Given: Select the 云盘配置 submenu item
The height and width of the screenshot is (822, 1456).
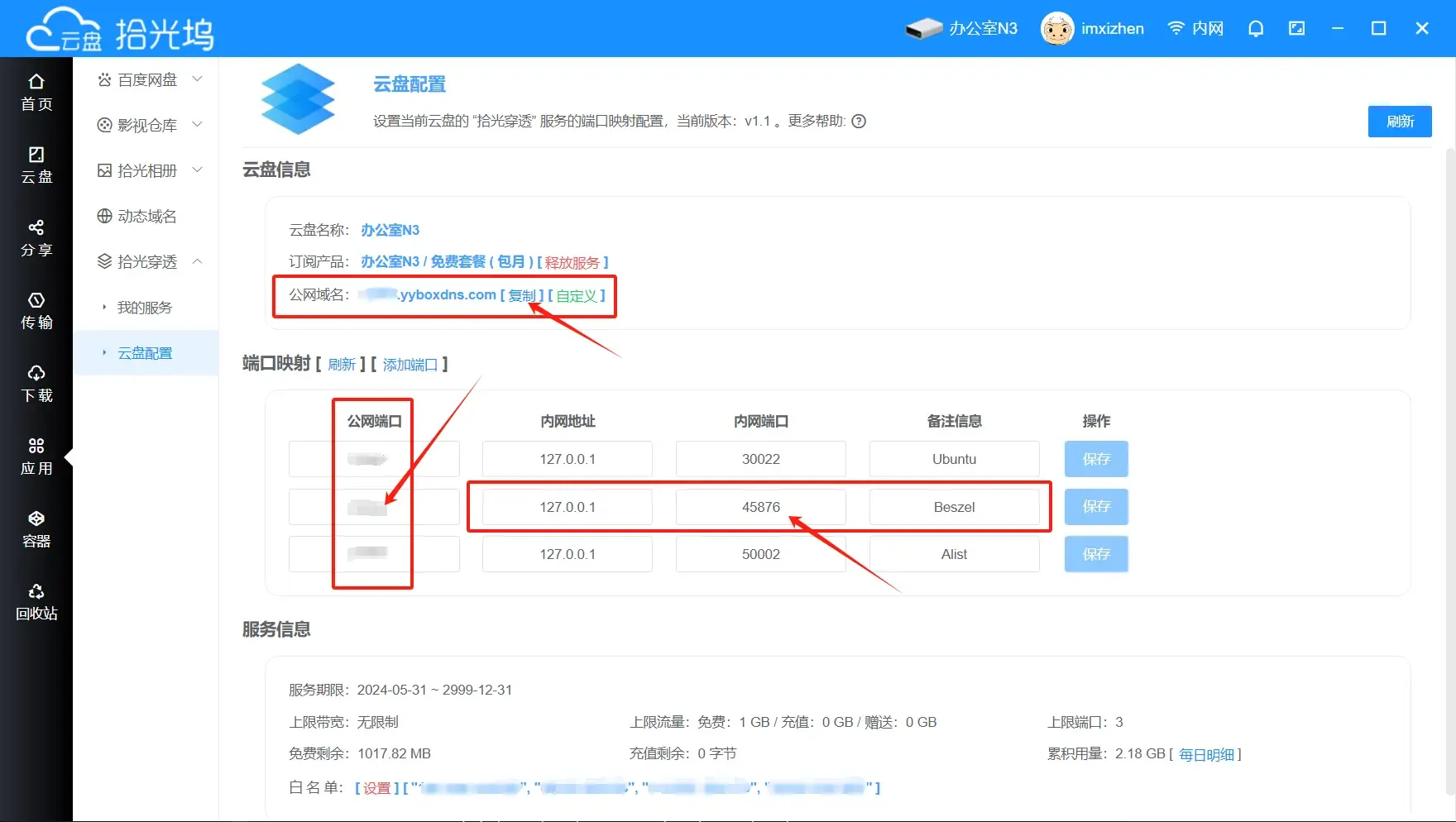Looking at the screenshot, I should [146, 353].
